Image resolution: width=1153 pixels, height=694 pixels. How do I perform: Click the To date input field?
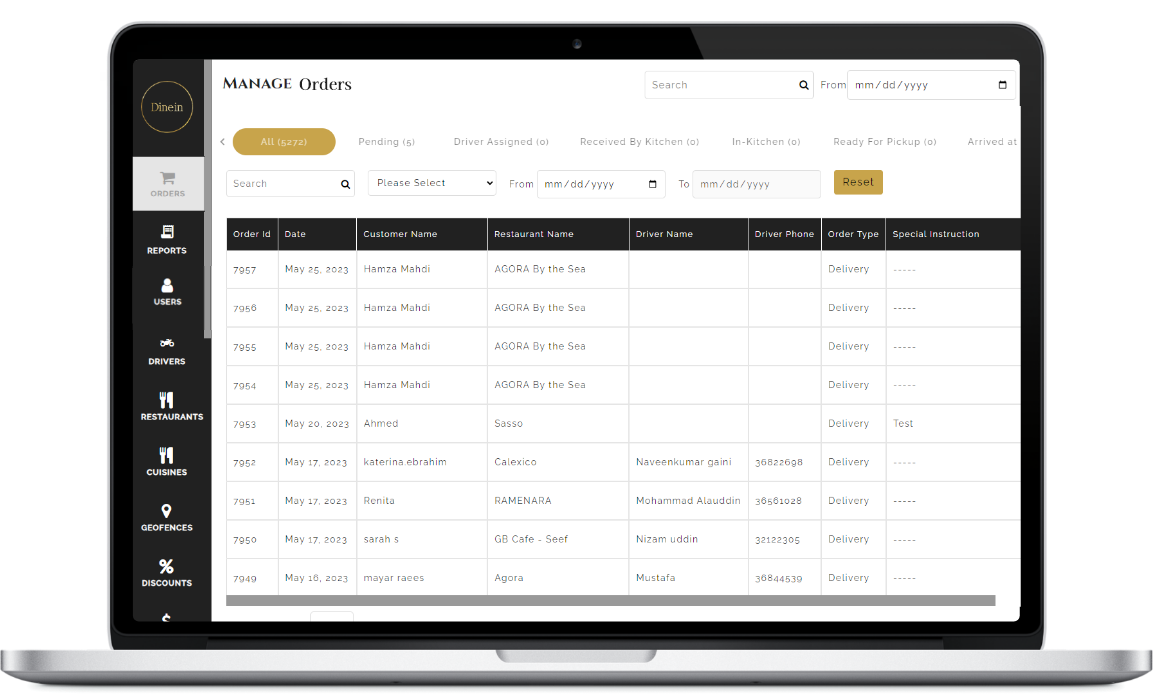pos(756,185)
